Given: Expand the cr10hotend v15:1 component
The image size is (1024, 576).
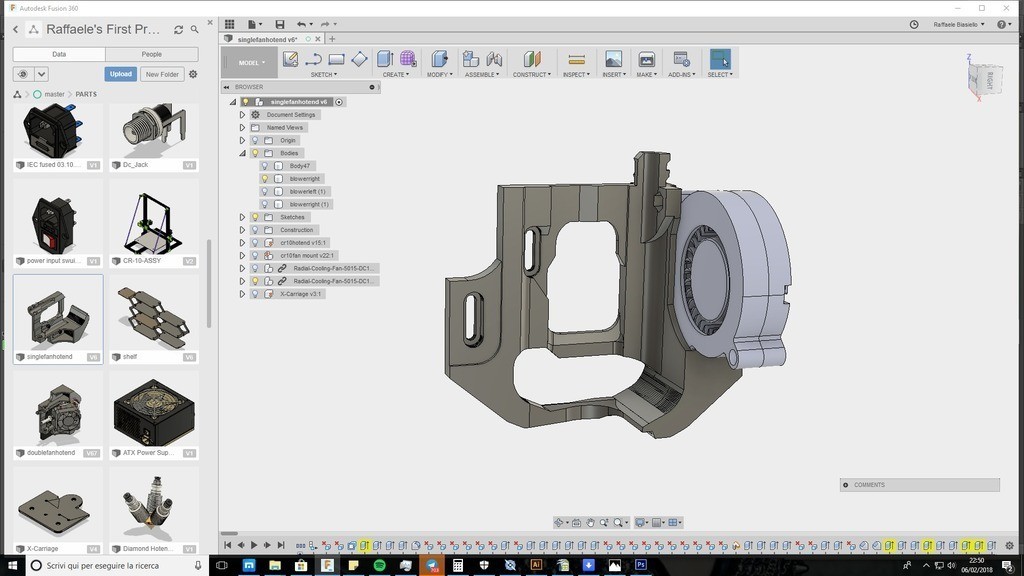Looking at the screenshot, I should click(241, 242).
